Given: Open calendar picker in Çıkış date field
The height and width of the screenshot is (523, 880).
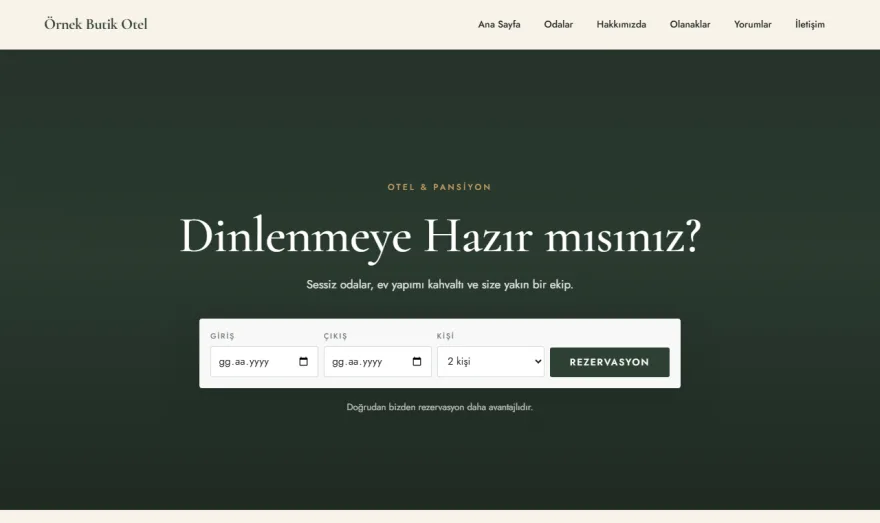Looking at the screenshot, I should point(417,361).
